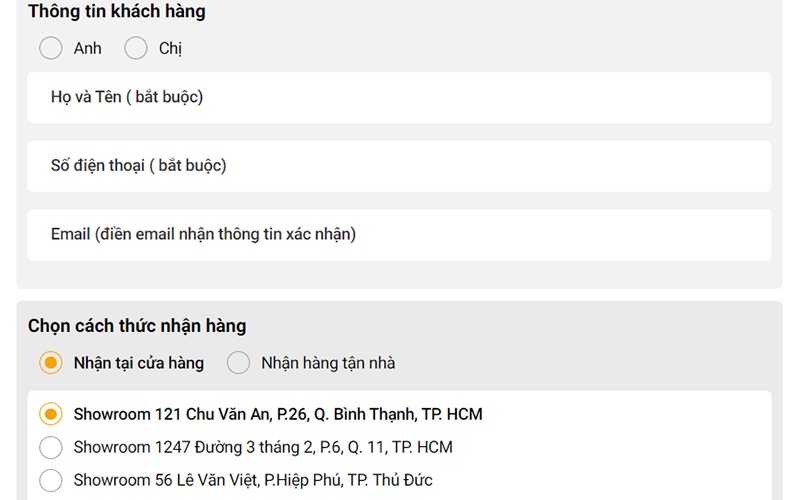This screenshot has width=800, height=500.
Task: Select the Anh radio button circle
Action: point(50,48)
